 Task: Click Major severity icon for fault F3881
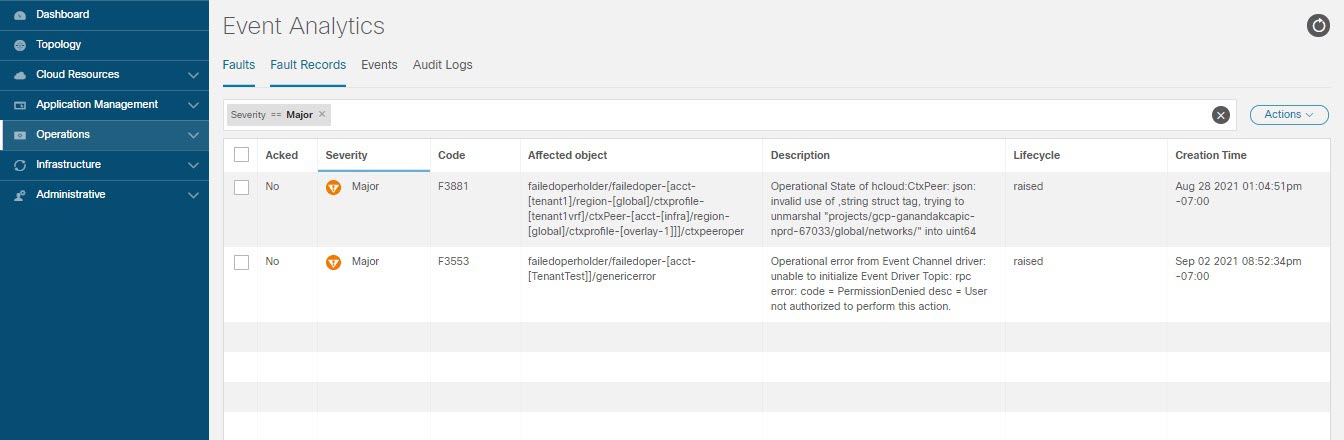pyautogui.click(x=334, y=187)
